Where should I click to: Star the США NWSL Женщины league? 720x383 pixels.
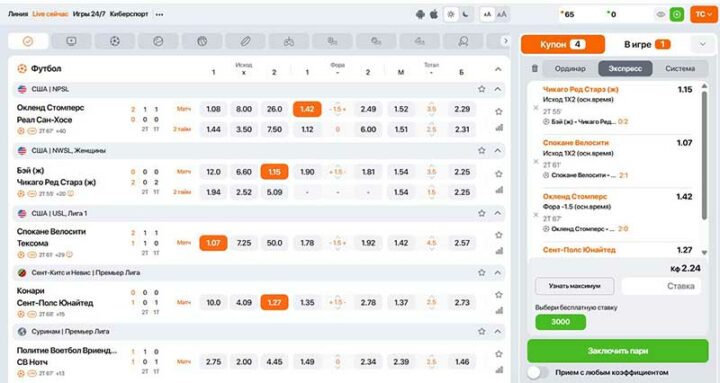click(x=481, y=150)
